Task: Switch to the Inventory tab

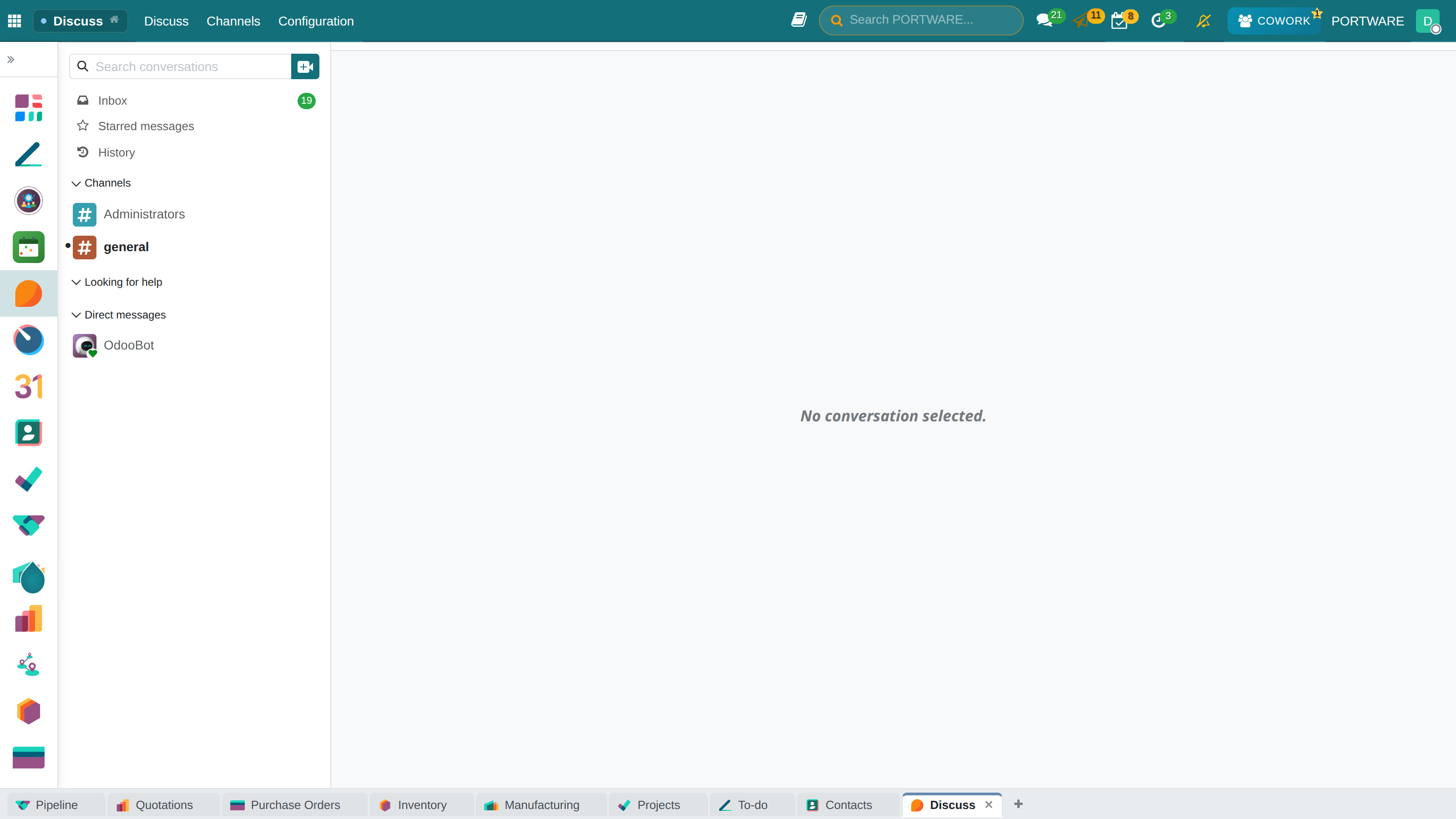Action: (422, 805)
